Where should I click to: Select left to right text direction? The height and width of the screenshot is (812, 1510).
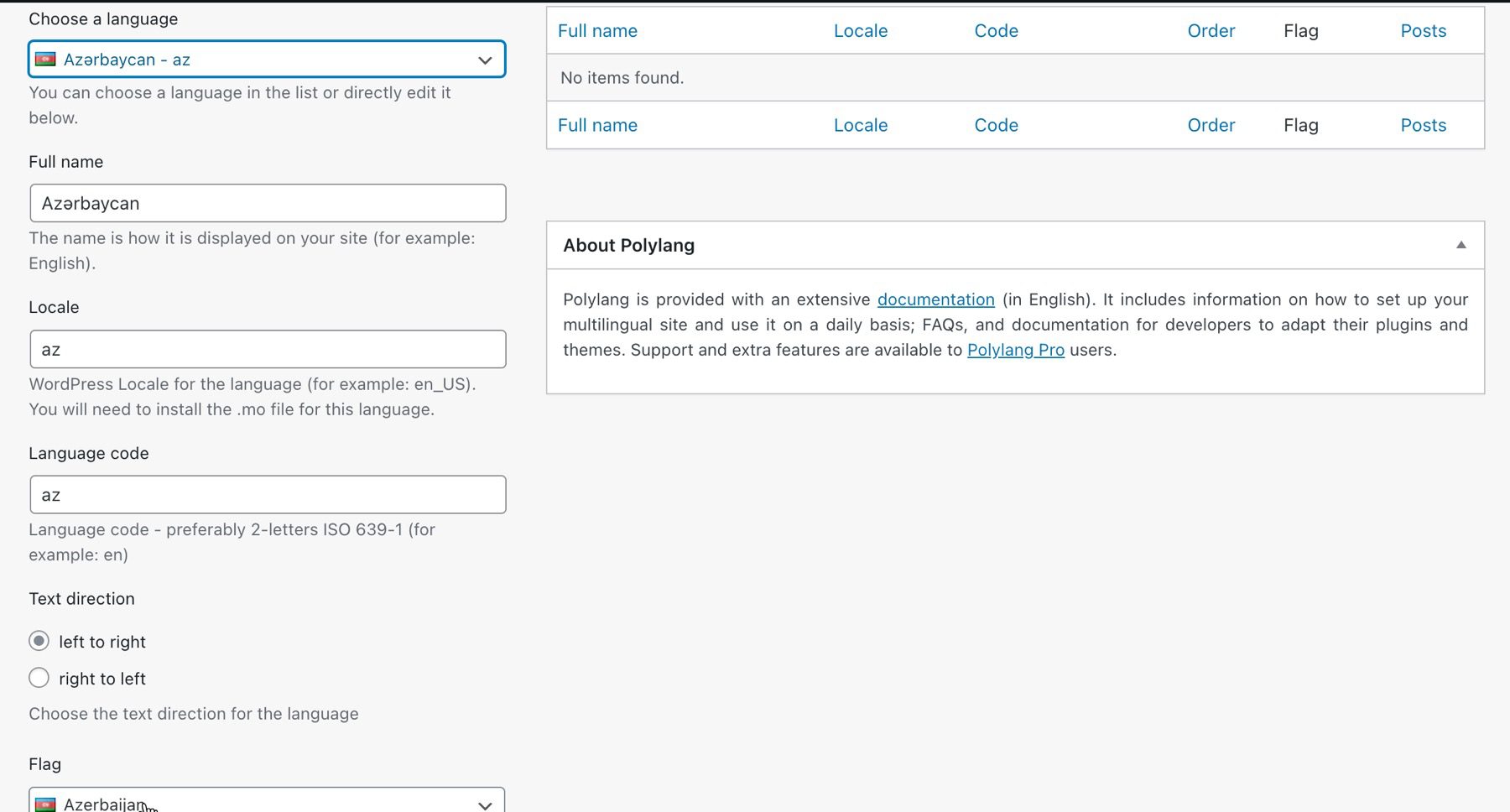39,641
